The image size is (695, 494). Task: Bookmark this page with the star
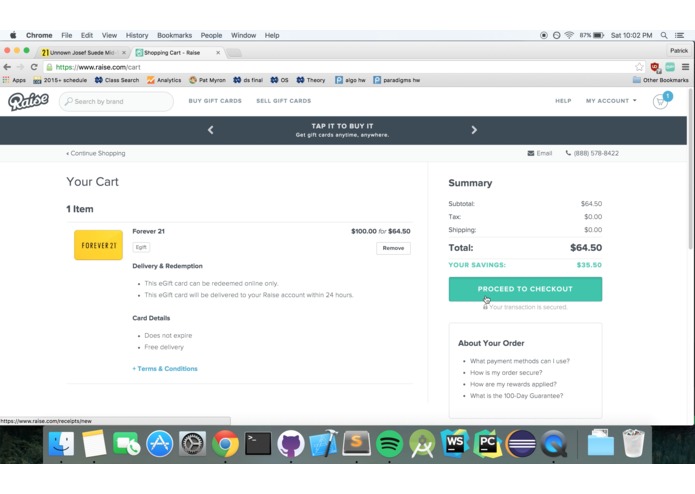[639, 67]
